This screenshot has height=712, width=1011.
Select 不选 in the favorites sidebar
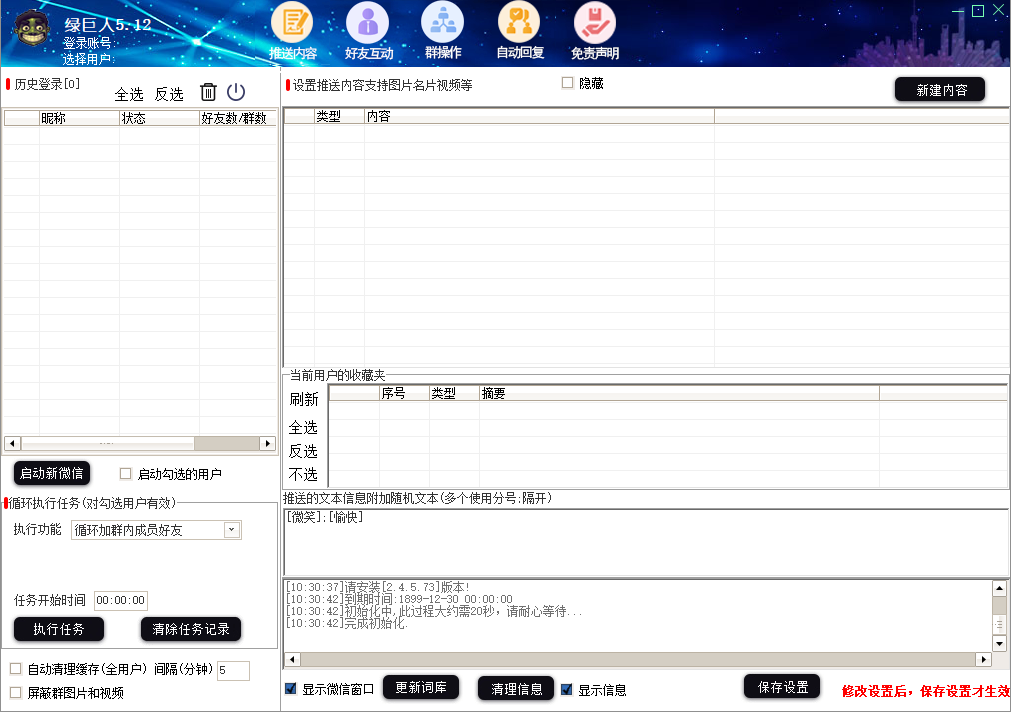click(303, 475)
